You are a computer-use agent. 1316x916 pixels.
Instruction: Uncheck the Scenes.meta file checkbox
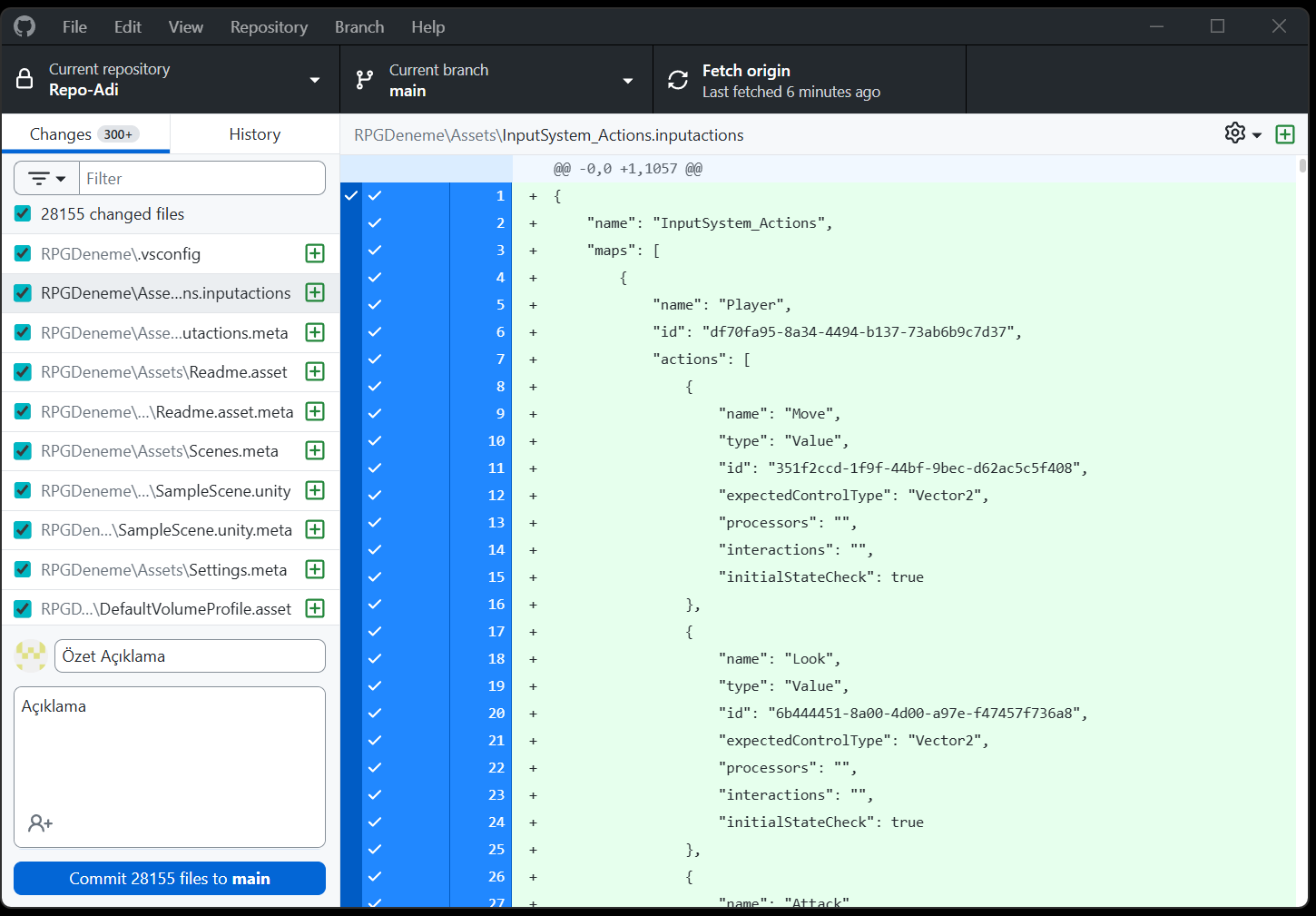point(23,451)
